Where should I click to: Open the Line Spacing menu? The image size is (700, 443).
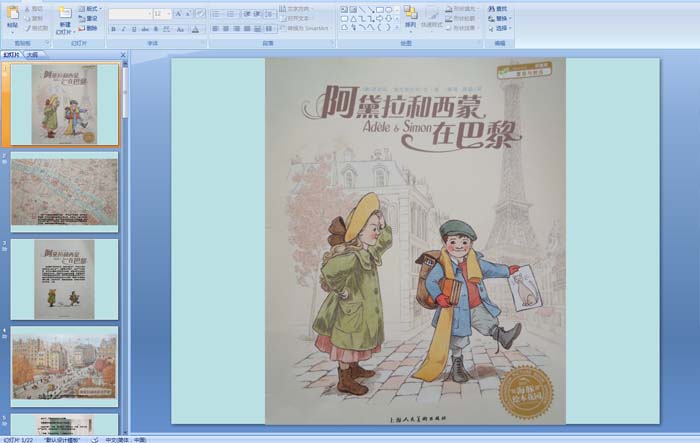[270, 14]
